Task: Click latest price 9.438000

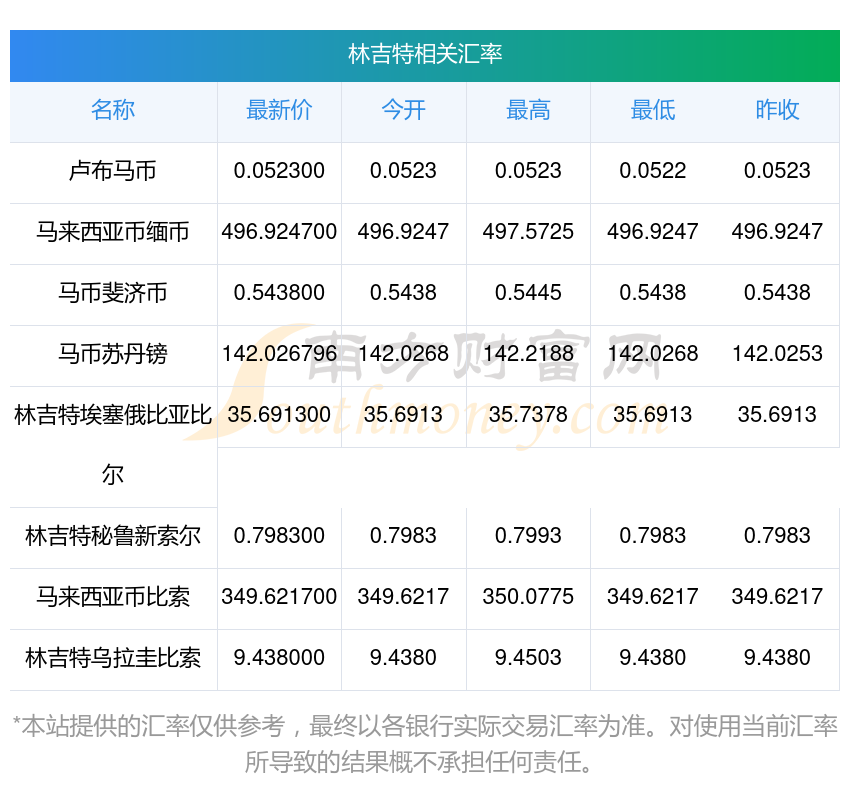Action: tap(279, 658)
